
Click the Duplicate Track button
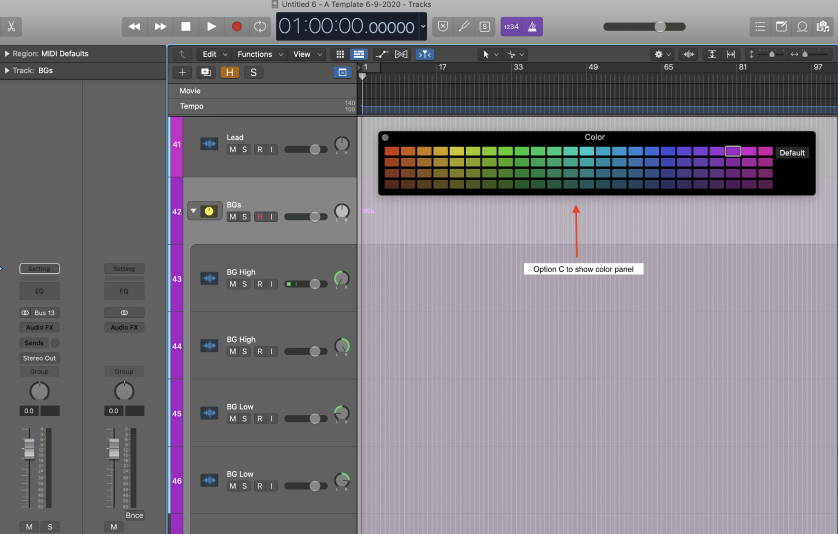point(206,72)
